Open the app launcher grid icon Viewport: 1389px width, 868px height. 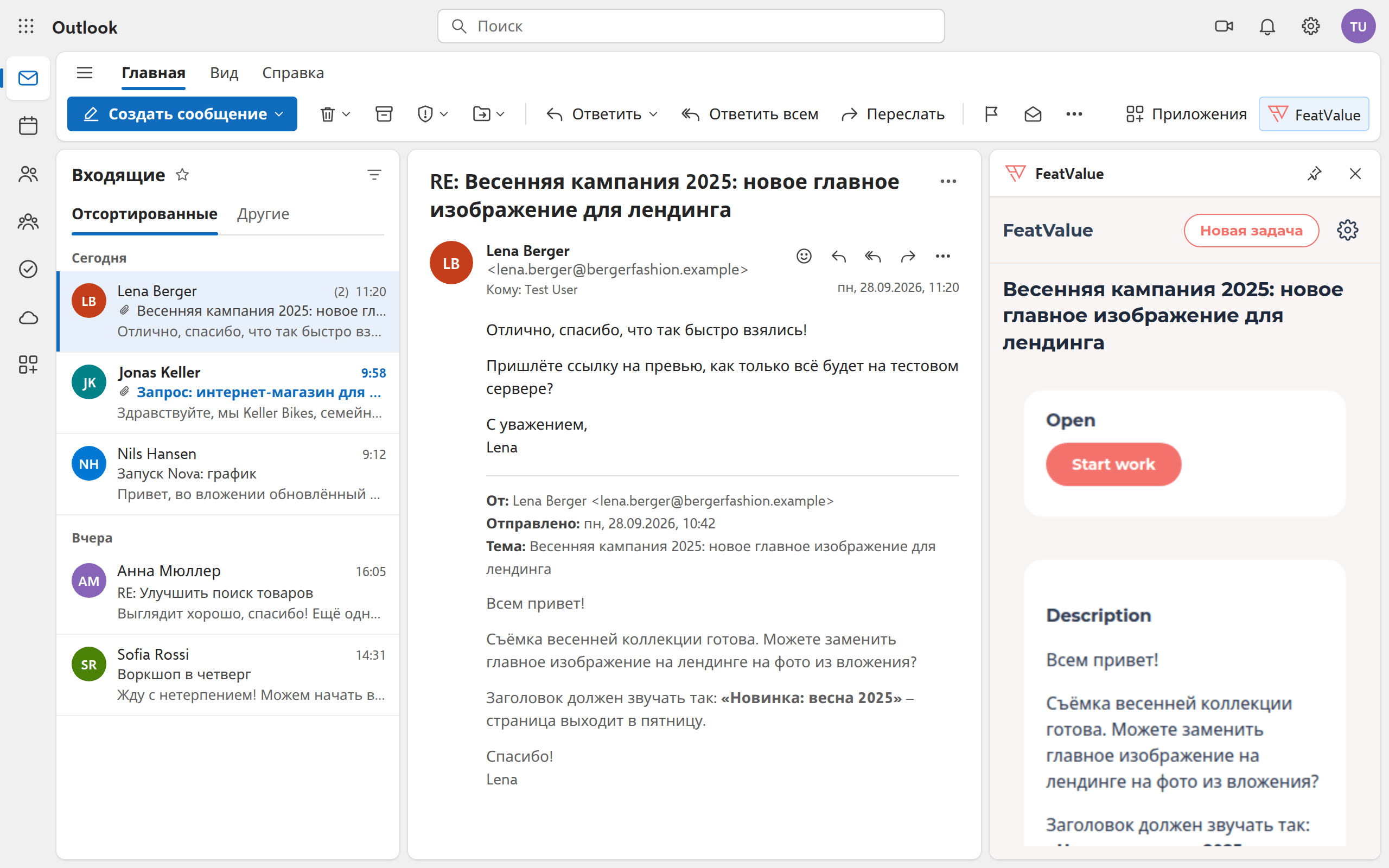pos(26,27)
